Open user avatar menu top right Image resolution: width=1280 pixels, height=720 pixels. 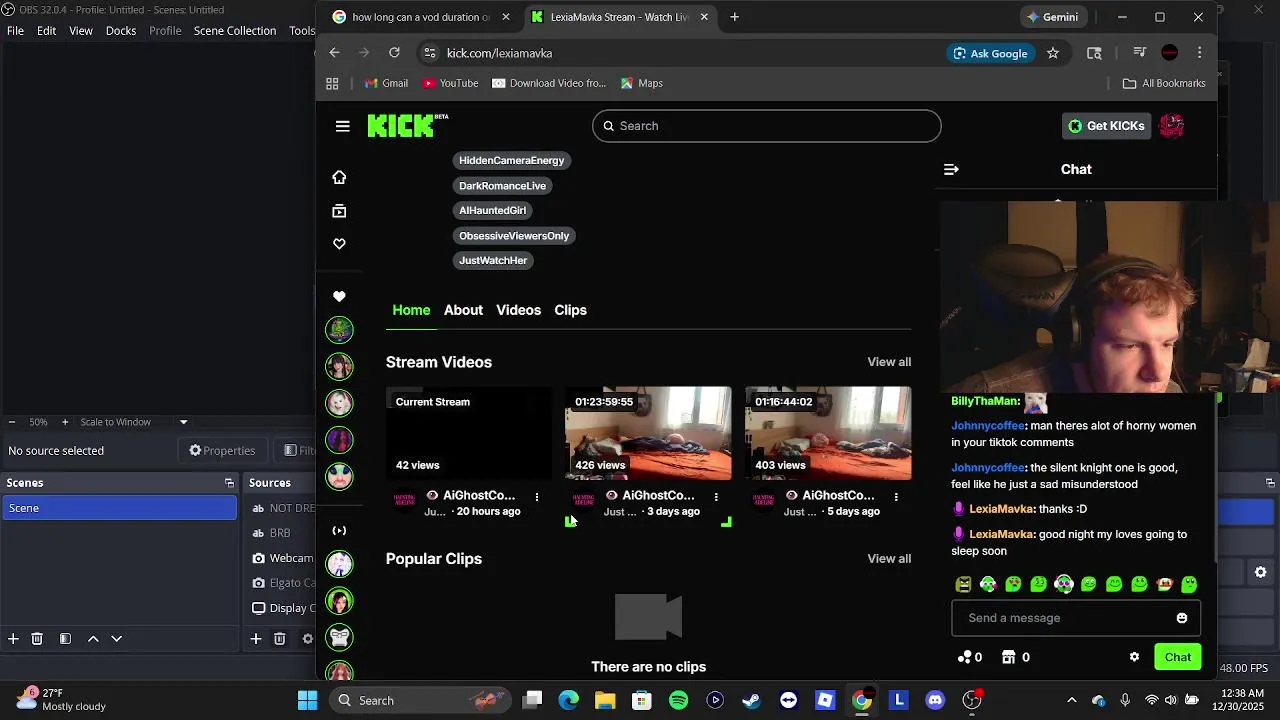point(1172,126)
